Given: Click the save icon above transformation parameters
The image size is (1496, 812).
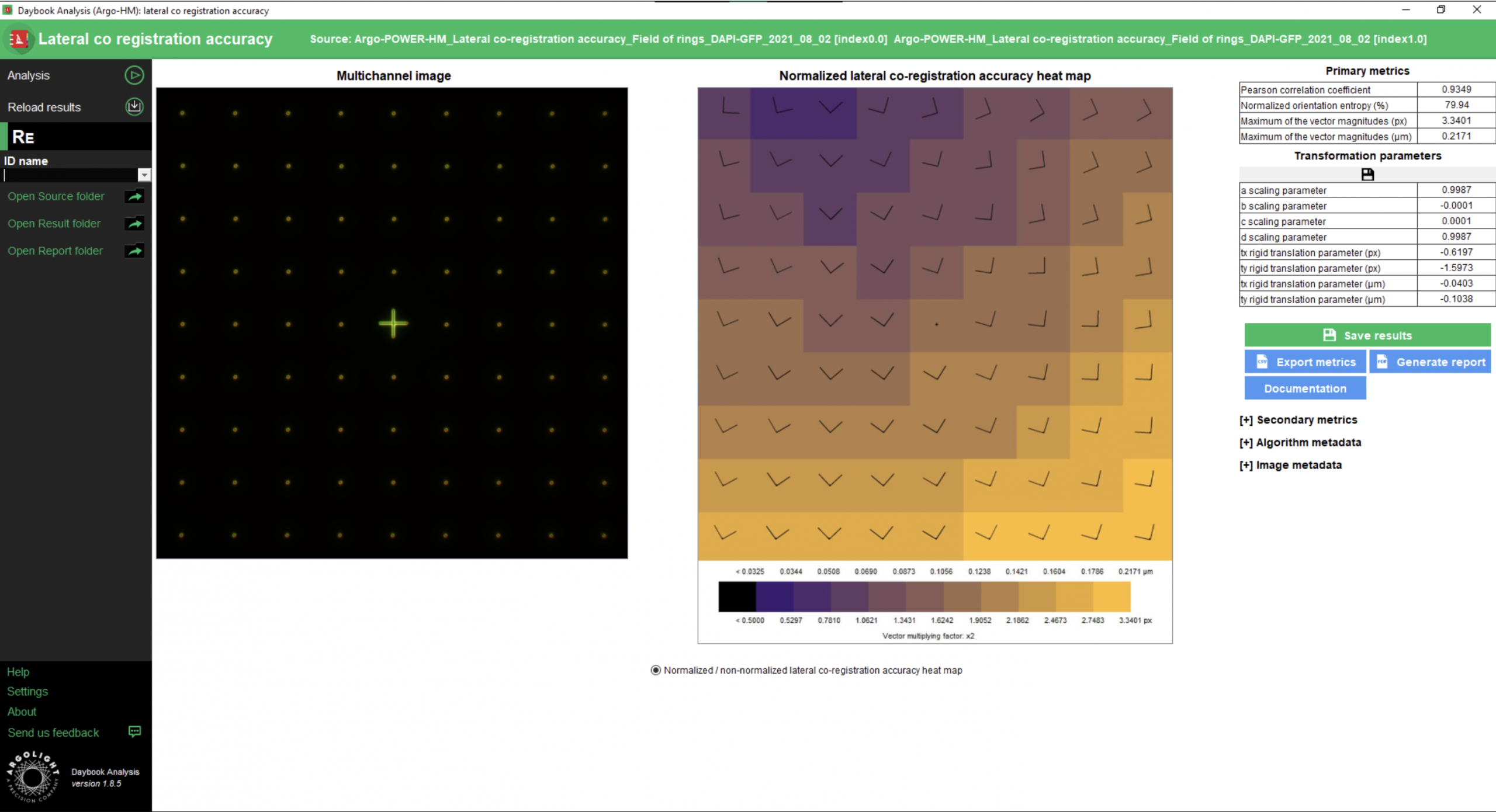Looking at the screenshot, I should pyautogui.click(x=1367, y=174).
